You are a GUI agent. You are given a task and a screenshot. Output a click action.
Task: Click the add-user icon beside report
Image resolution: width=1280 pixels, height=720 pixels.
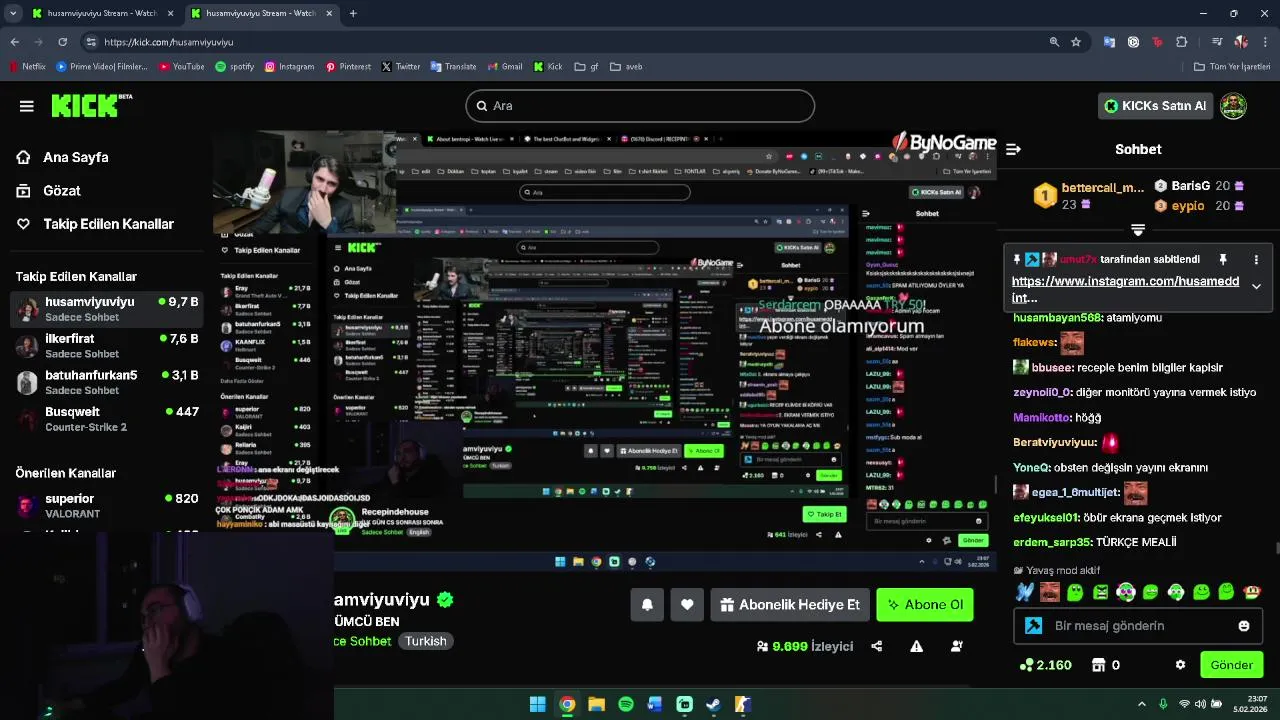tap(956, 646)
